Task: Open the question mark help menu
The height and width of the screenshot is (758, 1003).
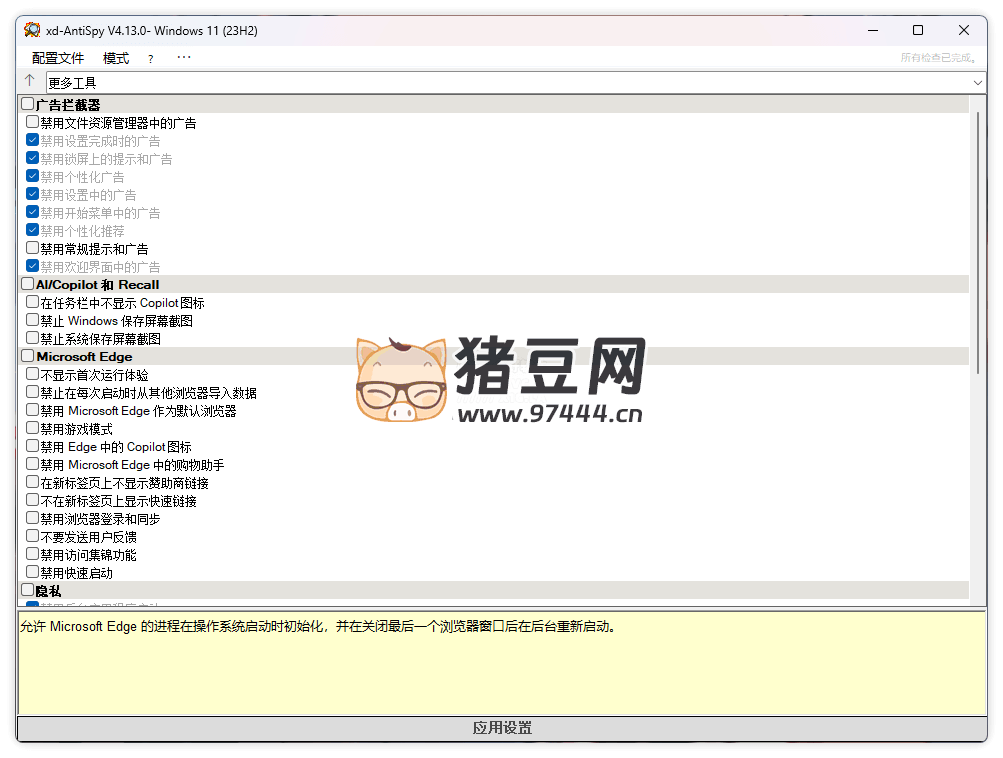Action: point(151,59)
